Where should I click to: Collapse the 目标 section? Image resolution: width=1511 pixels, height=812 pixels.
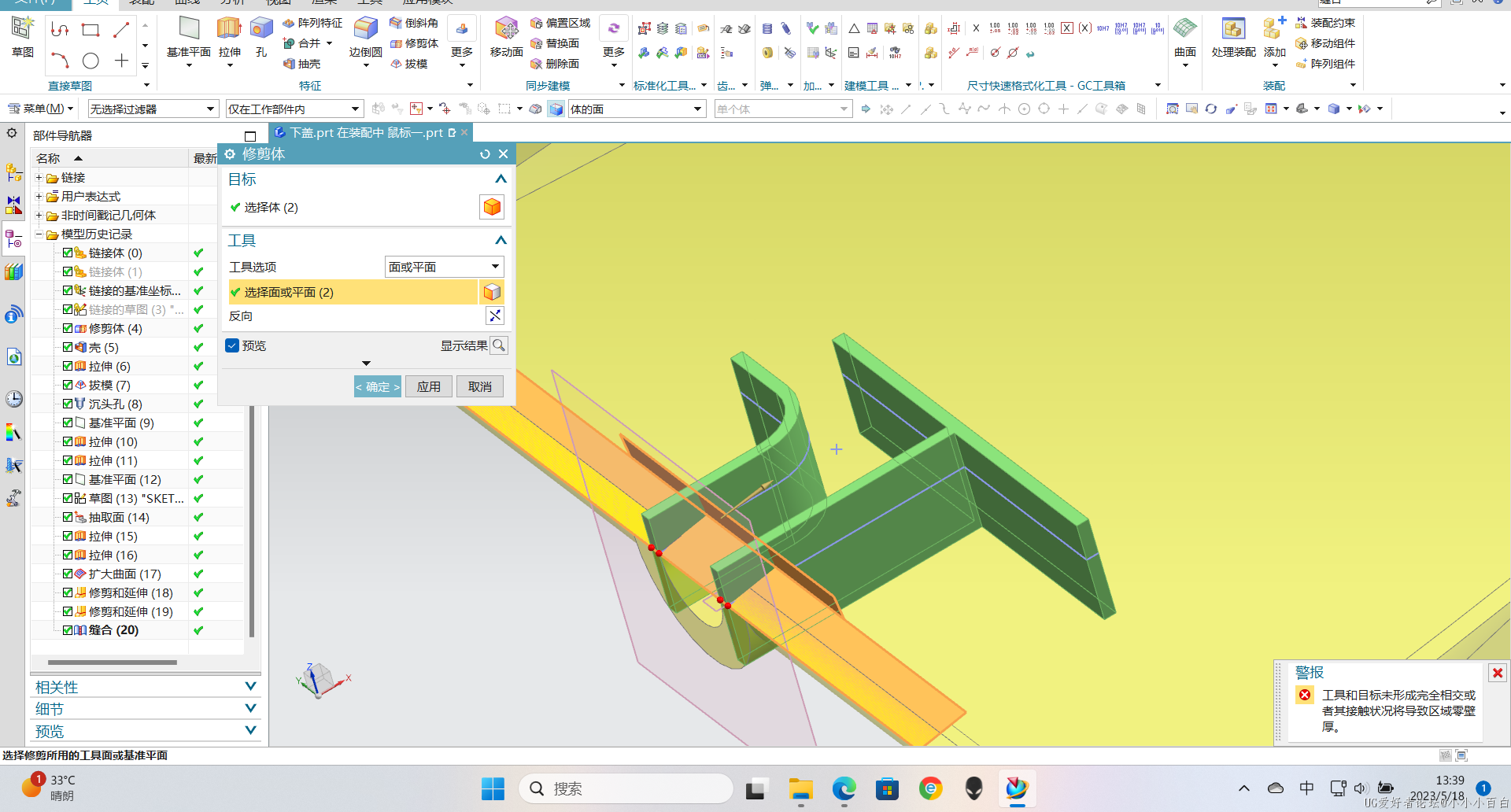coord(500,179)
